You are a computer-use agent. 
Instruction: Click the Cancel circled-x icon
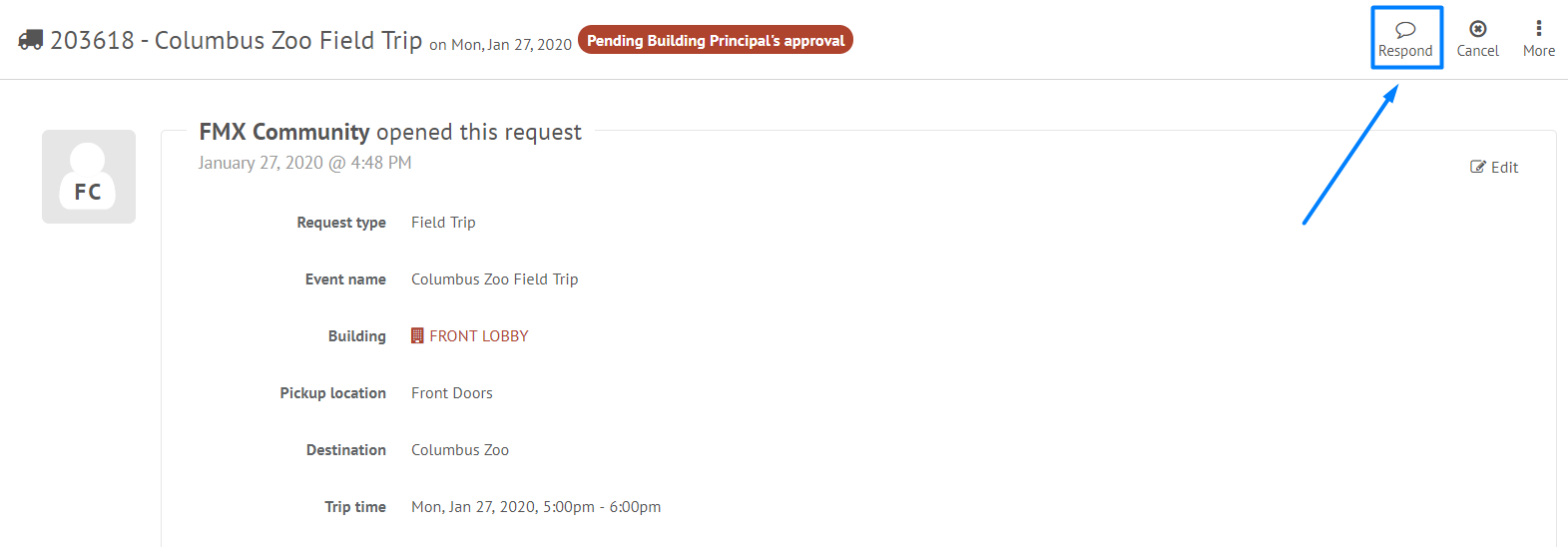[x=1478, y=29]
